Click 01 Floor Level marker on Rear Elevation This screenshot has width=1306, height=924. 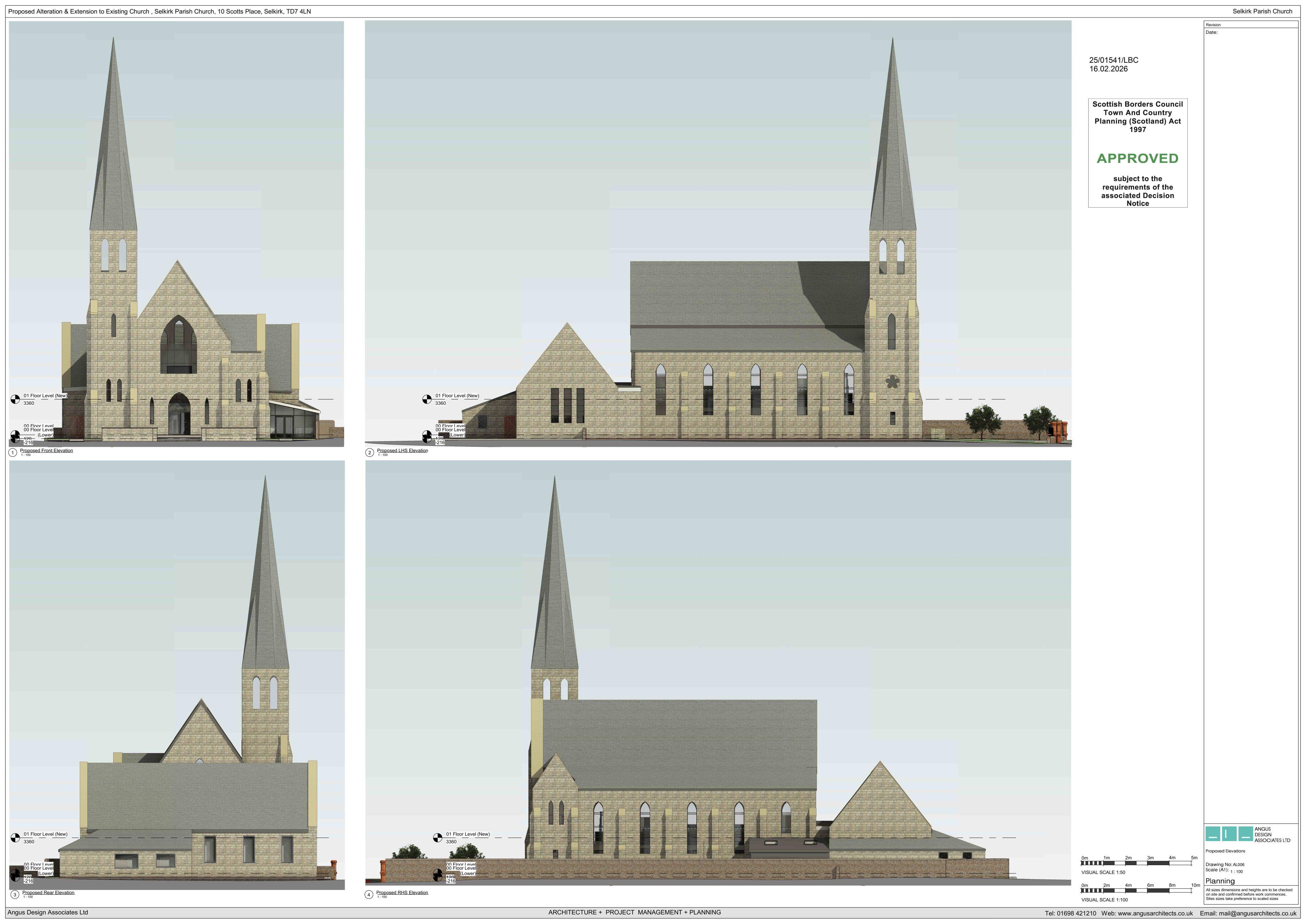coord(15,838)
